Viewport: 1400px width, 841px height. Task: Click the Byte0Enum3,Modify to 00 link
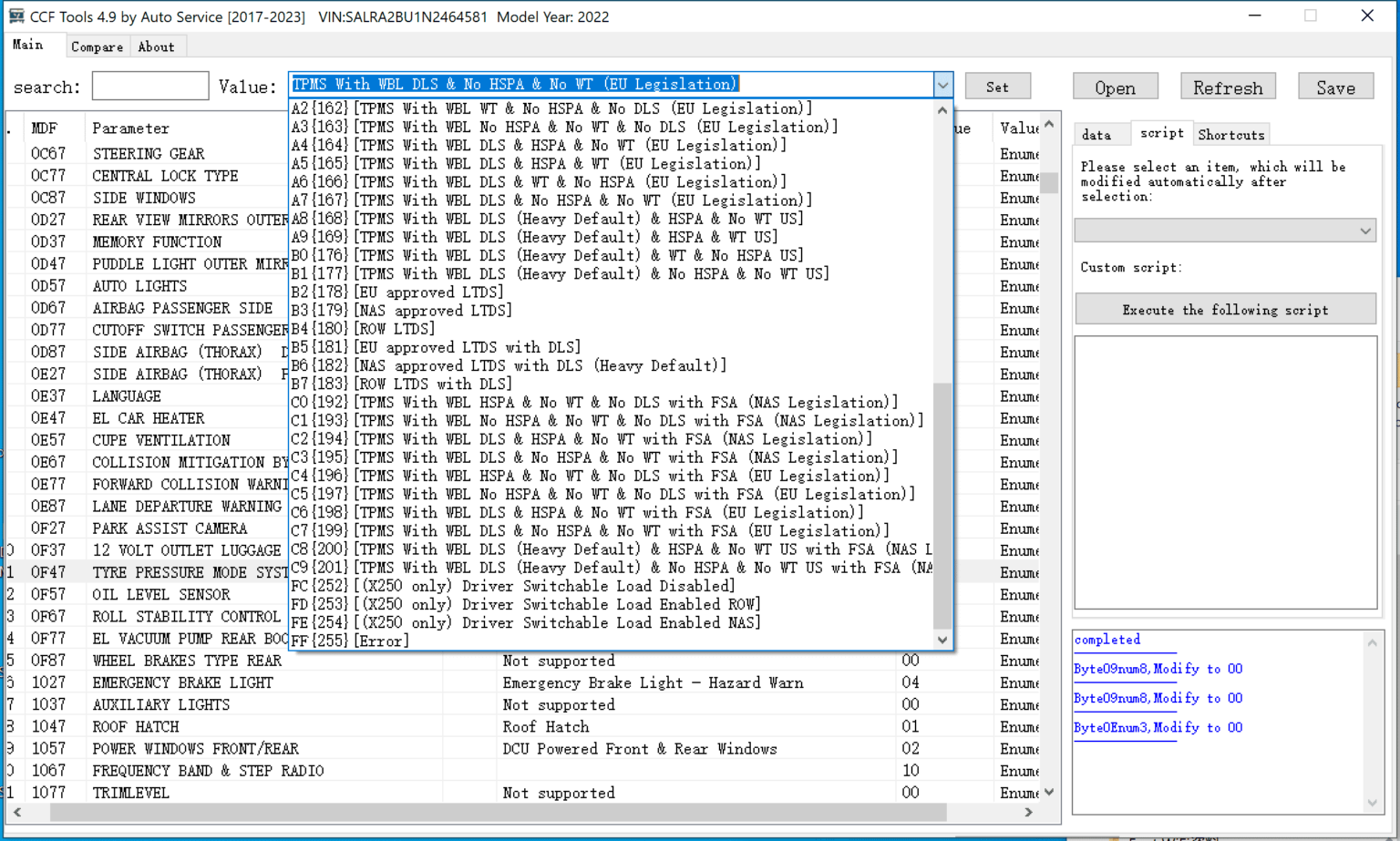coord(1158,727)
